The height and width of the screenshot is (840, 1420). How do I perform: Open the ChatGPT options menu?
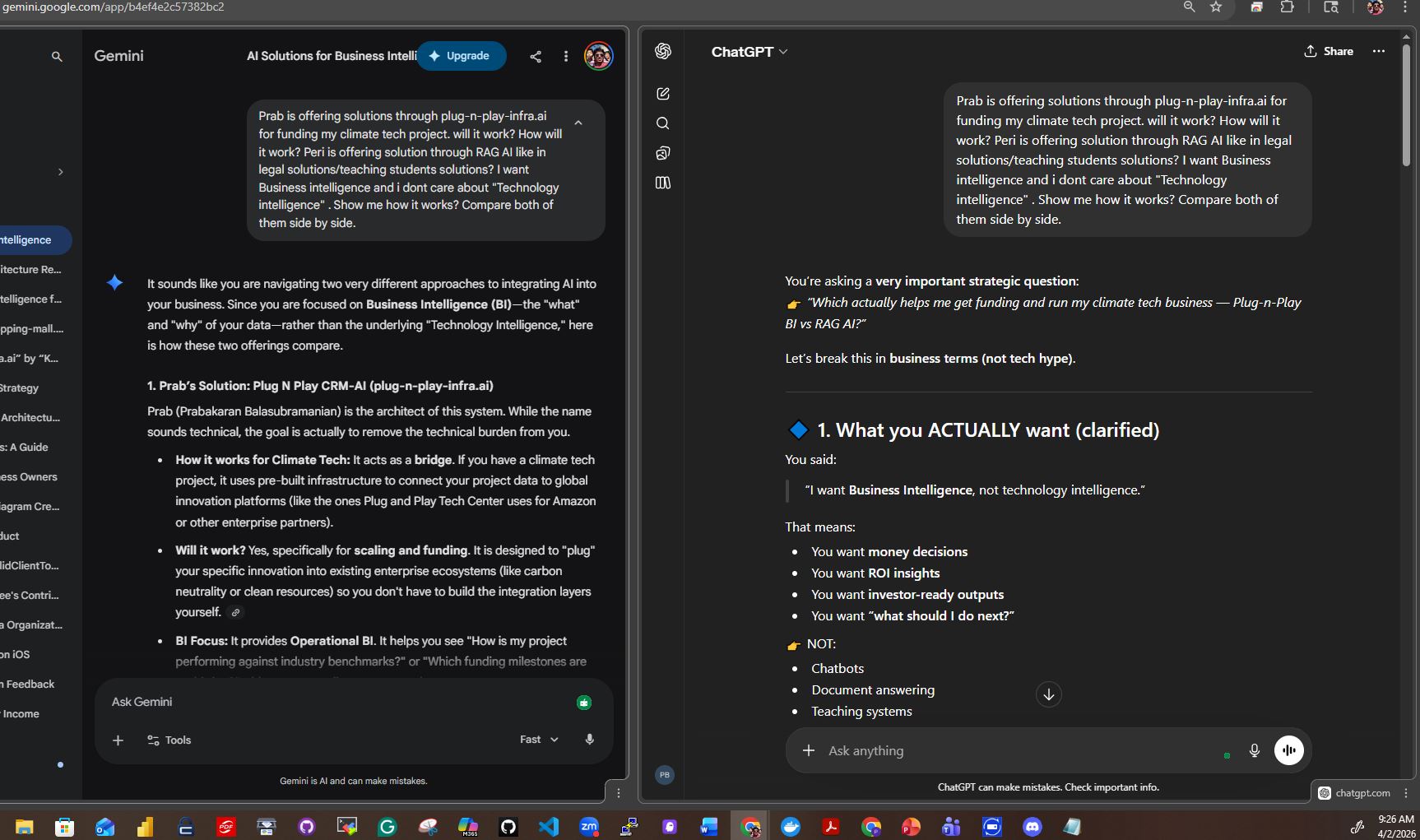click(x=1379, y=51)
